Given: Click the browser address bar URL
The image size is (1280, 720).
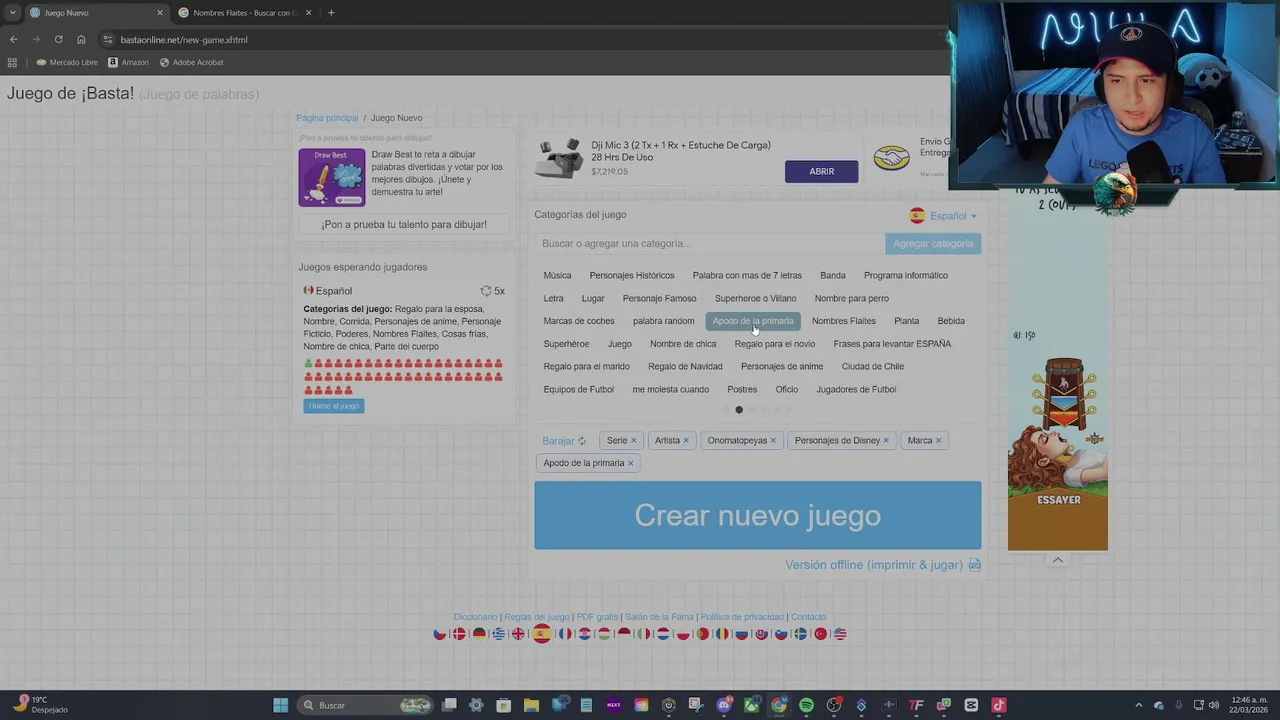Looking at the screenshot, I should click(x=184, y=40).
